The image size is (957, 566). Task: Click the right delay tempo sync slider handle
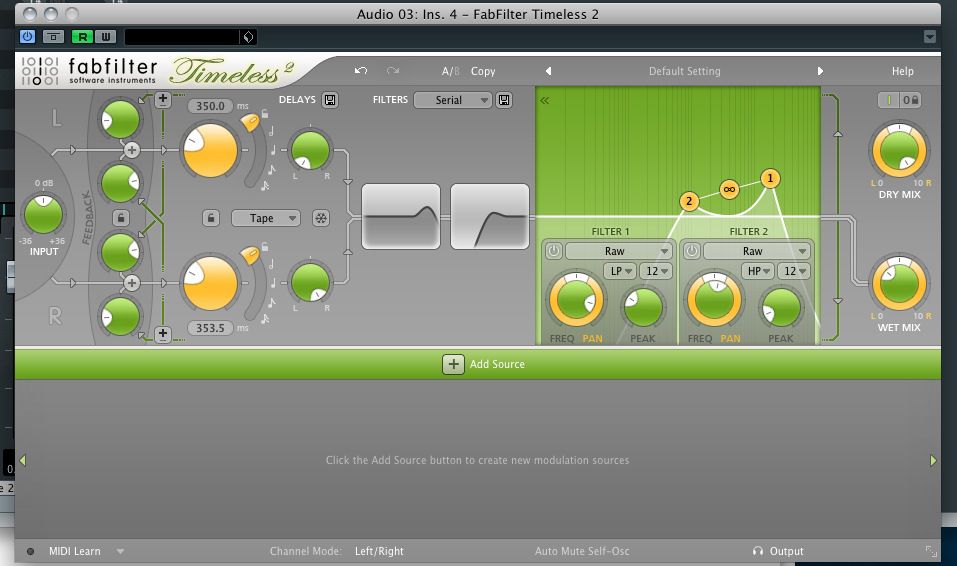[x=250, y=255]
